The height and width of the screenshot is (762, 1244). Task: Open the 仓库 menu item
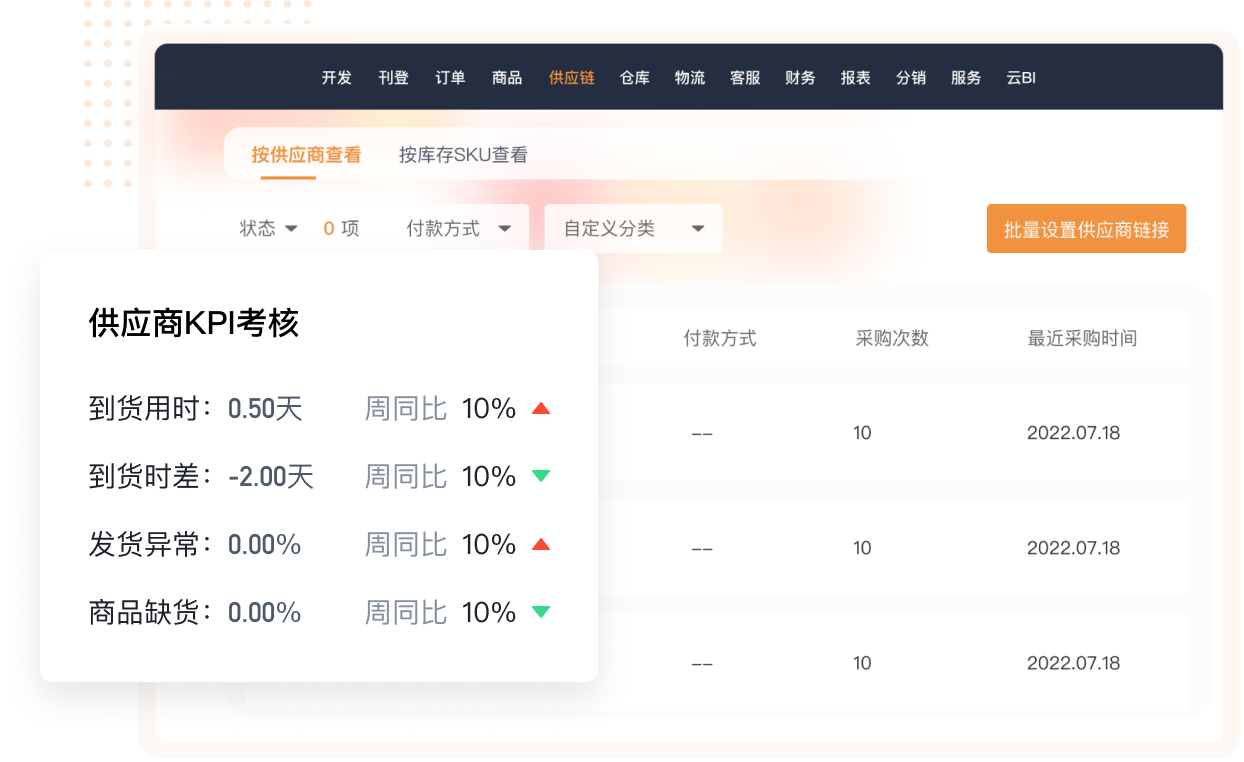(635, 78)
